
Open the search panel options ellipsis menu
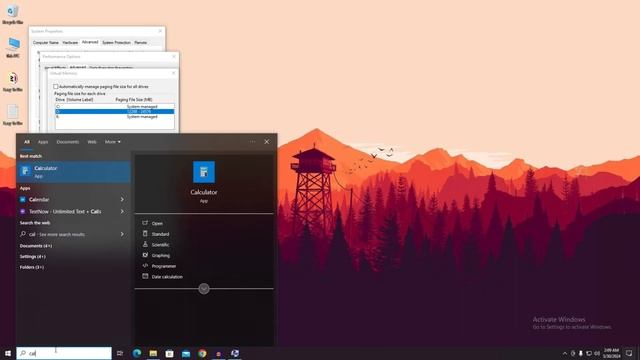point(253,142)
